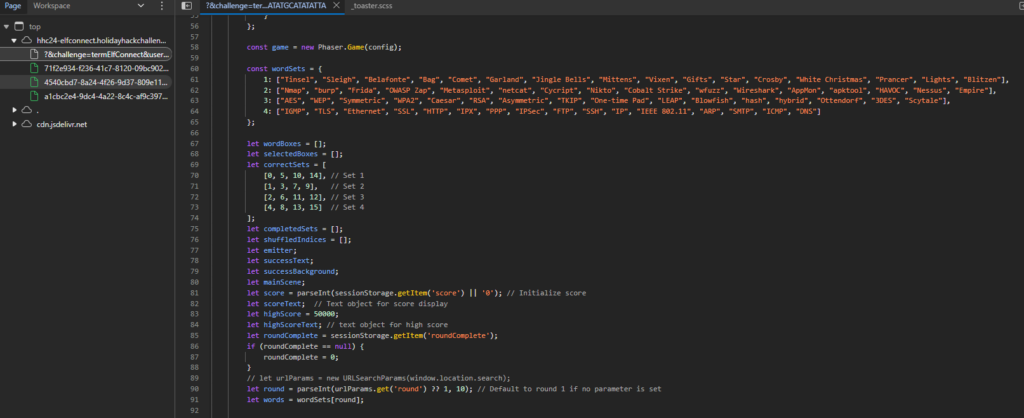The image size is (1024, 418).
Task: Set breakpoint on line number 90
Action: coord(193,389)
